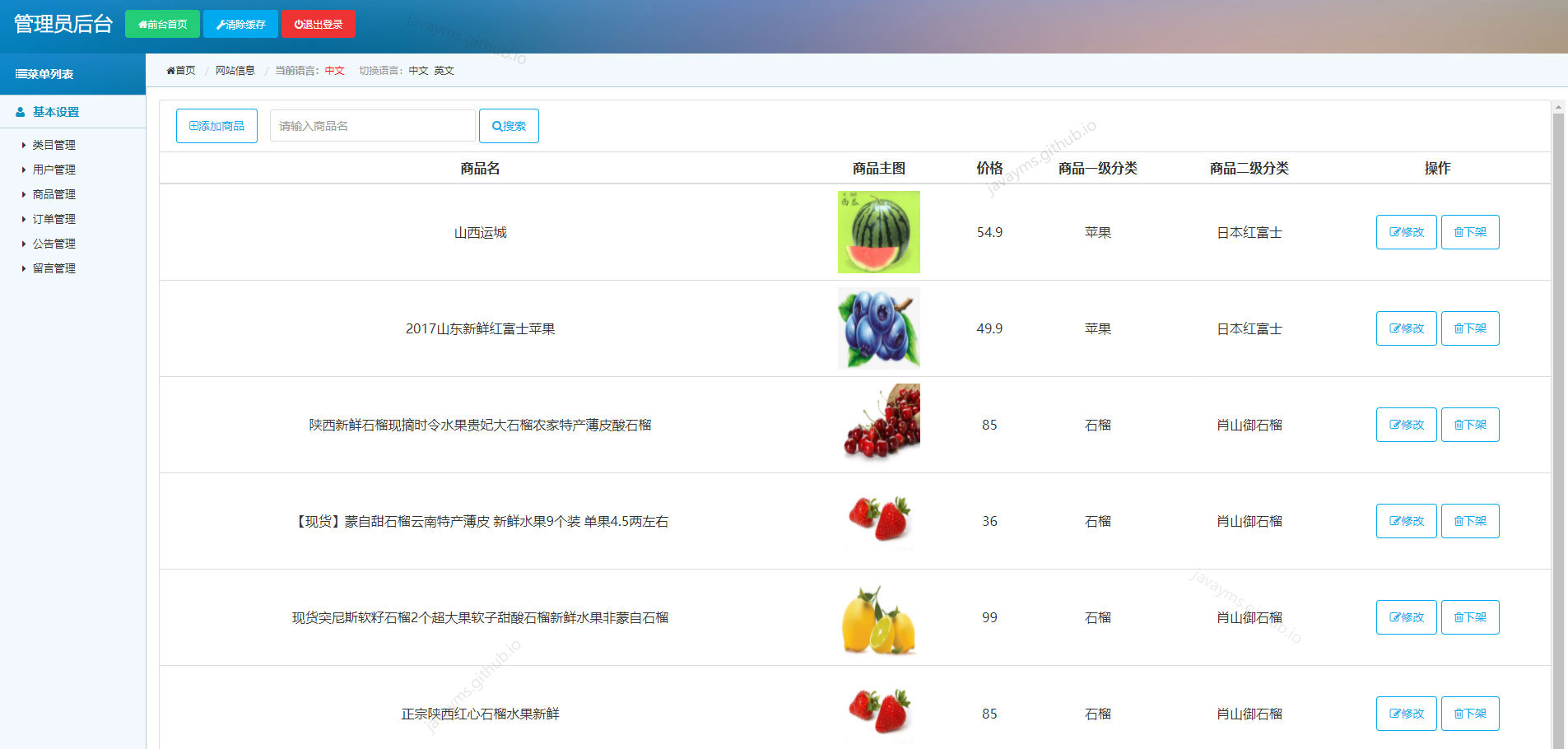Select the user icon next to 基本设置
This screenshot has width=1568, height=749.
click(x=21, y=111)
